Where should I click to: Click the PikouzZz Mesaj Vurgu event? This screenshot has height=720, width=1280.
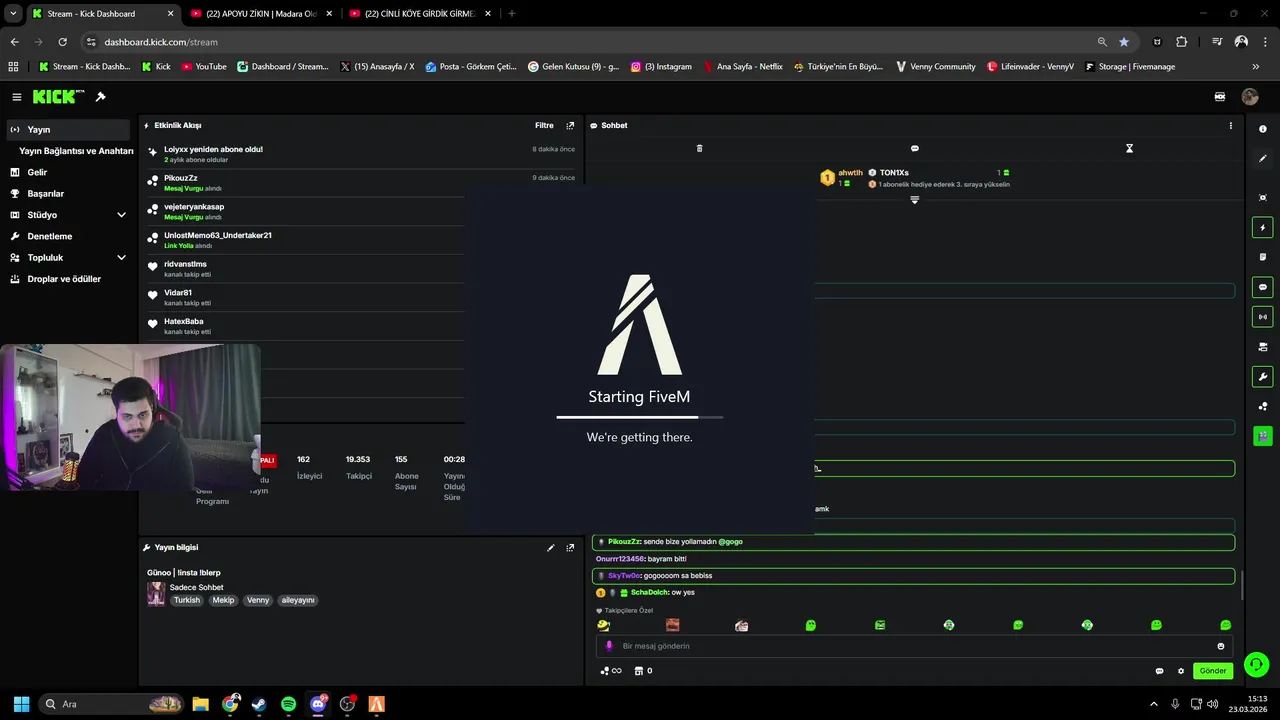point(360,183)
